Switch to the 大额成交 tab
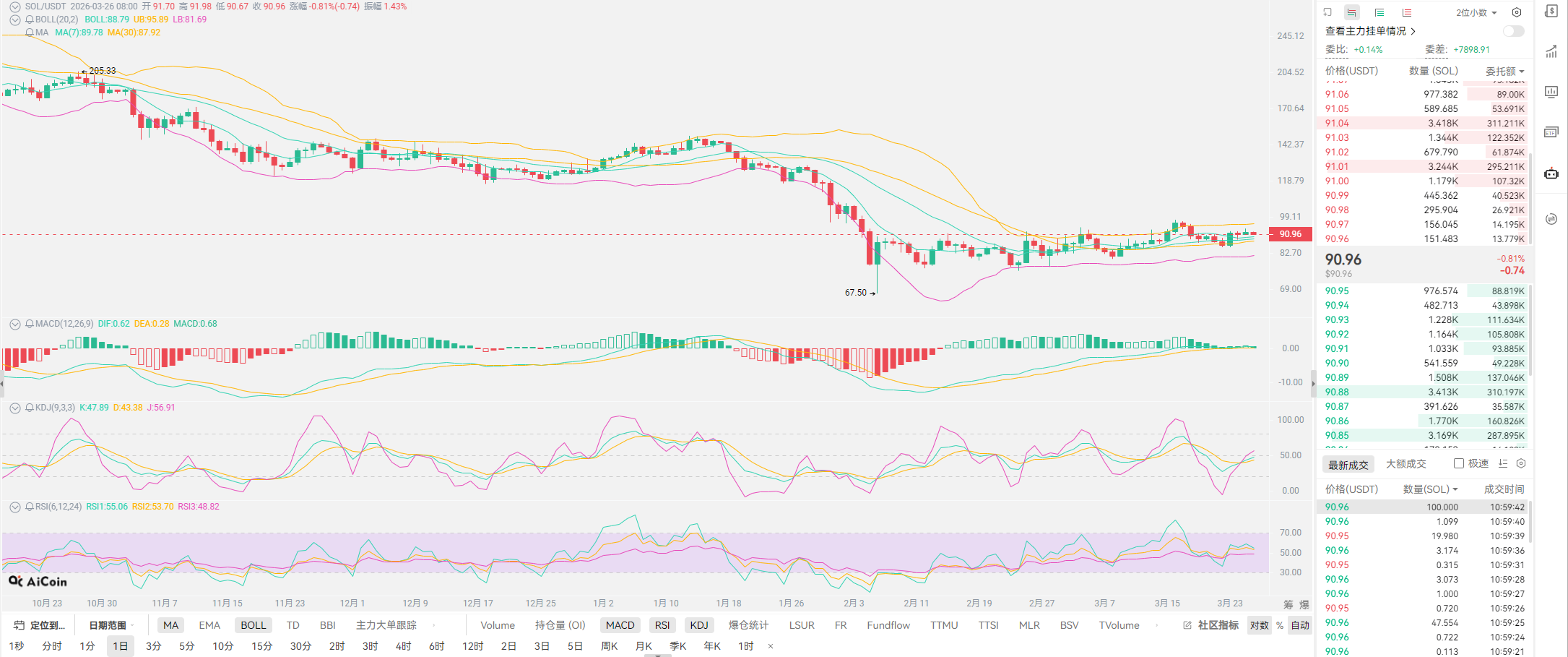The height and width of the screenshot is (657, 1568). pos(1405,464)
